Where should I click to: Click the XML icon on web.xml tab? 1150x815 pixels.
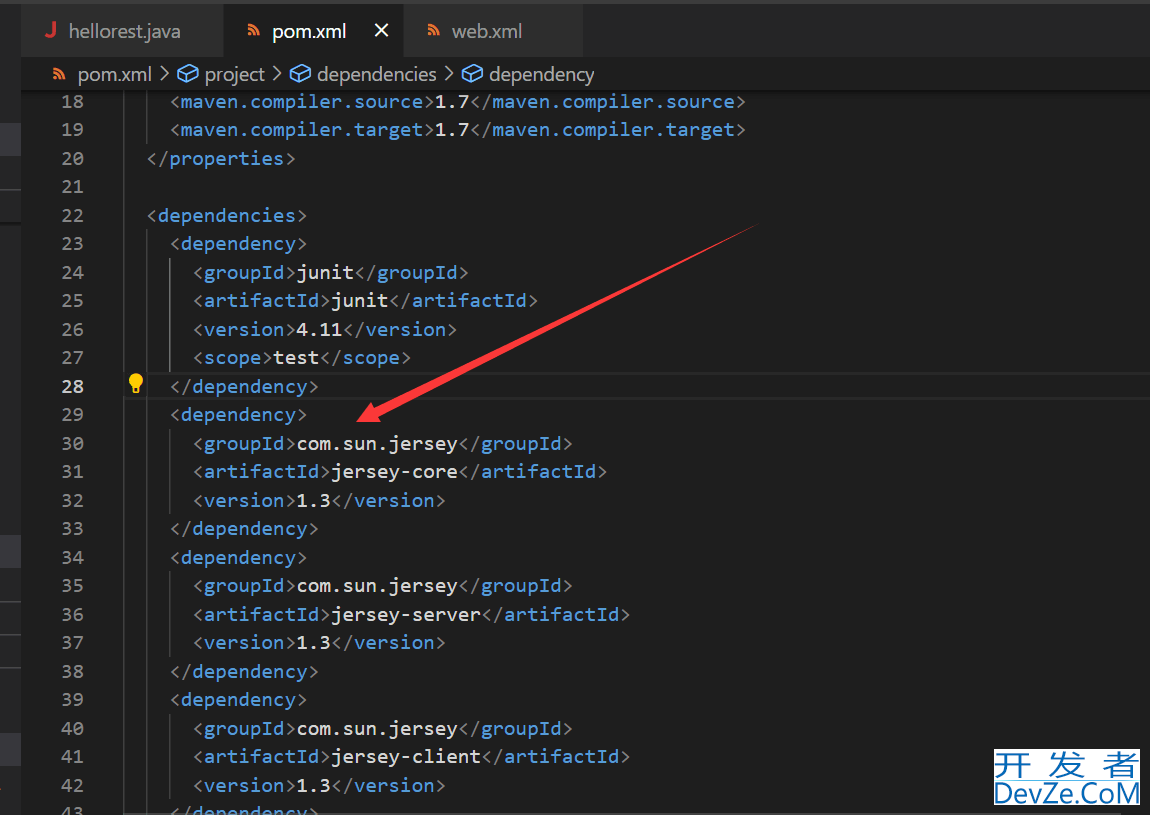click(x=433, y=30)
